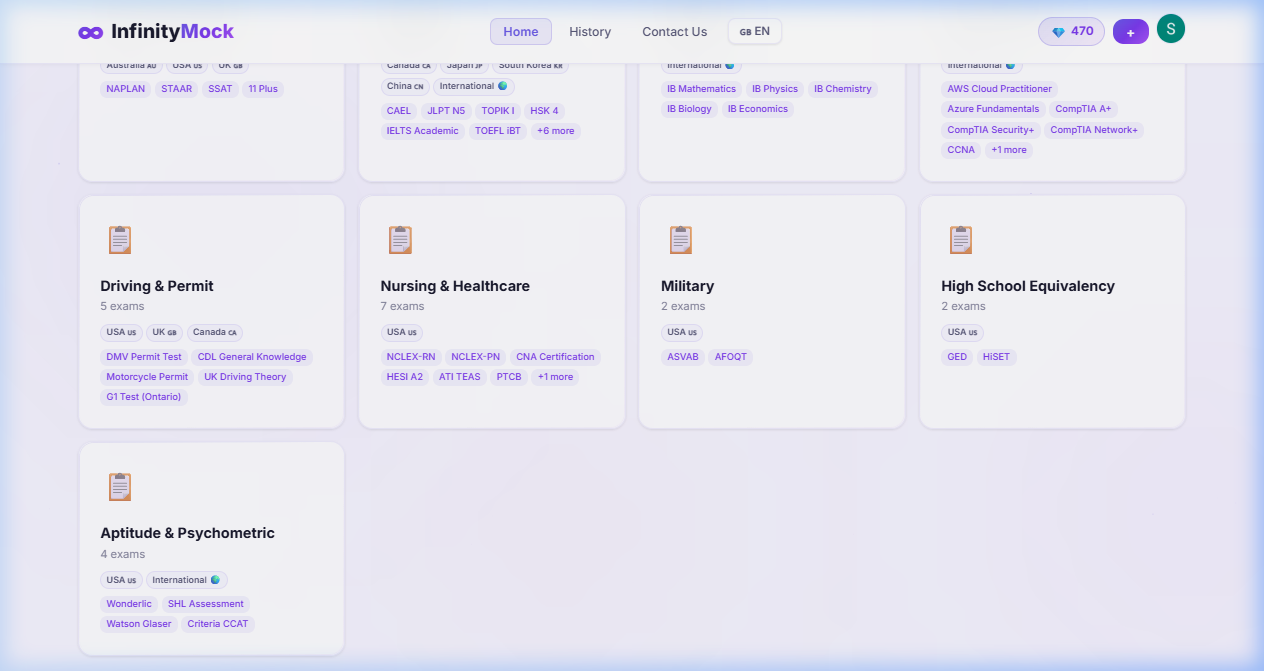The width and height of the screenshot is (1264, 671).
Task: Click the InfinityMock brand name
Action: pyautogui.click(x=173, y=31)
